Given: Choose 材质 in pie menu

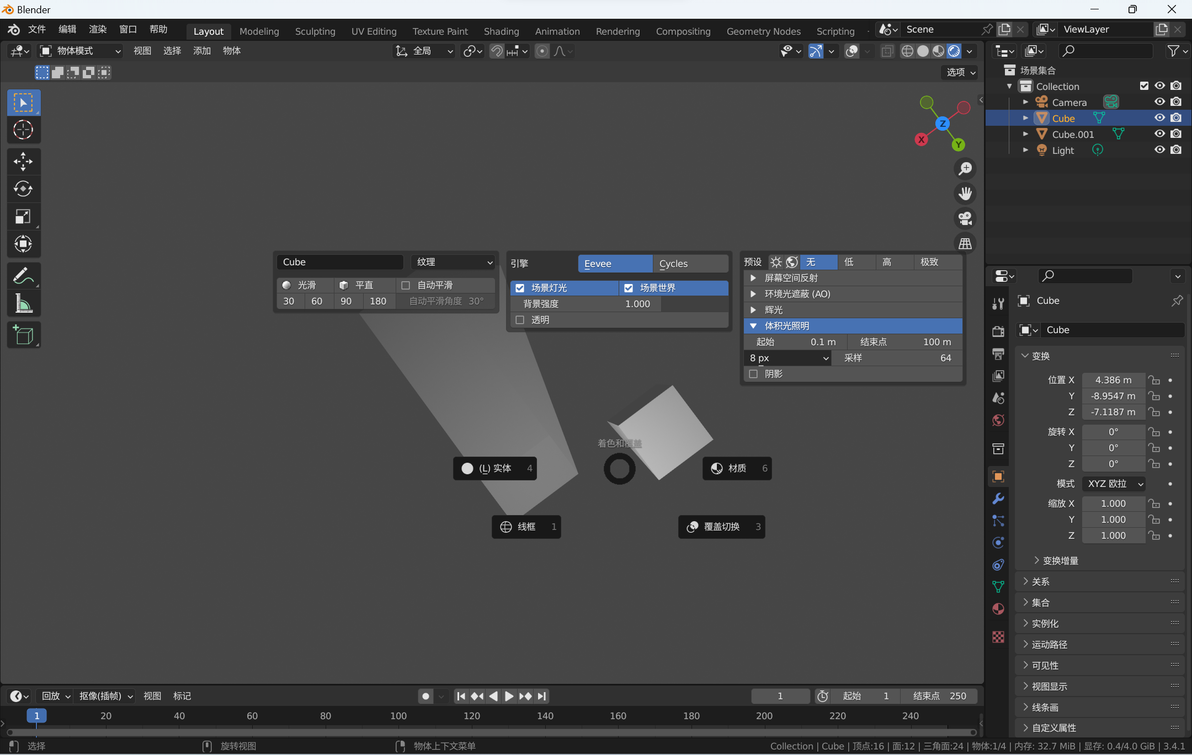Looking at the screenshot, I should [x=737, y=468].
